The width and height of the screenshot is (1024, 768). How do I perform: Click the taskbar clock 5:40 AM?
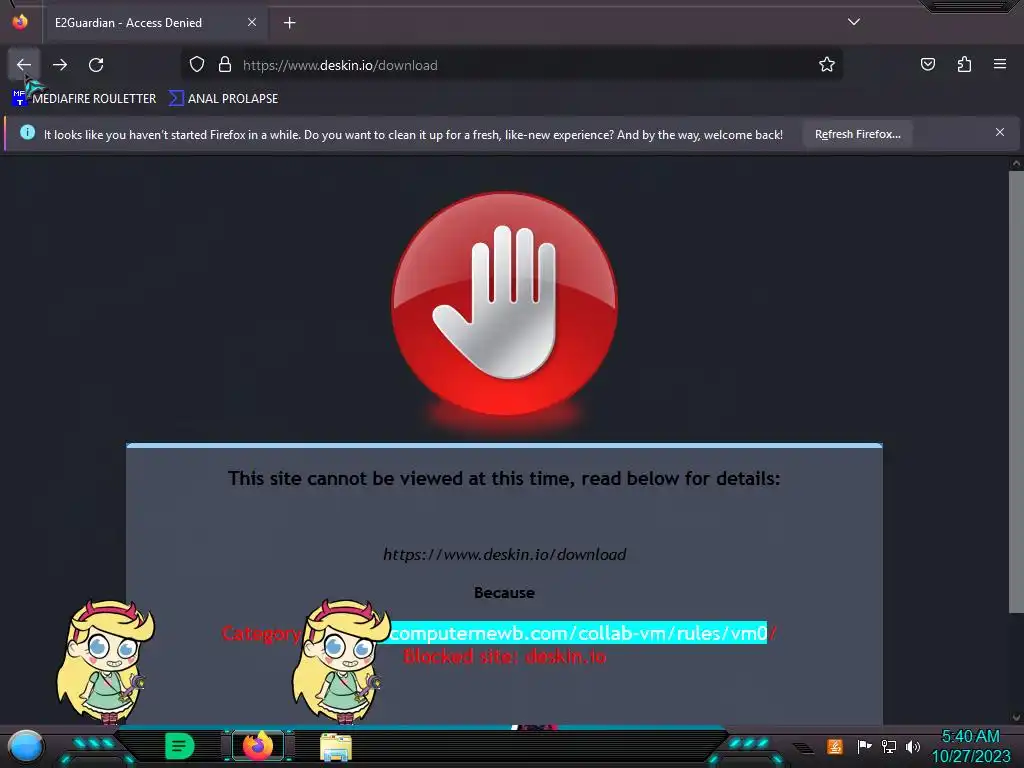click(970, 736)
